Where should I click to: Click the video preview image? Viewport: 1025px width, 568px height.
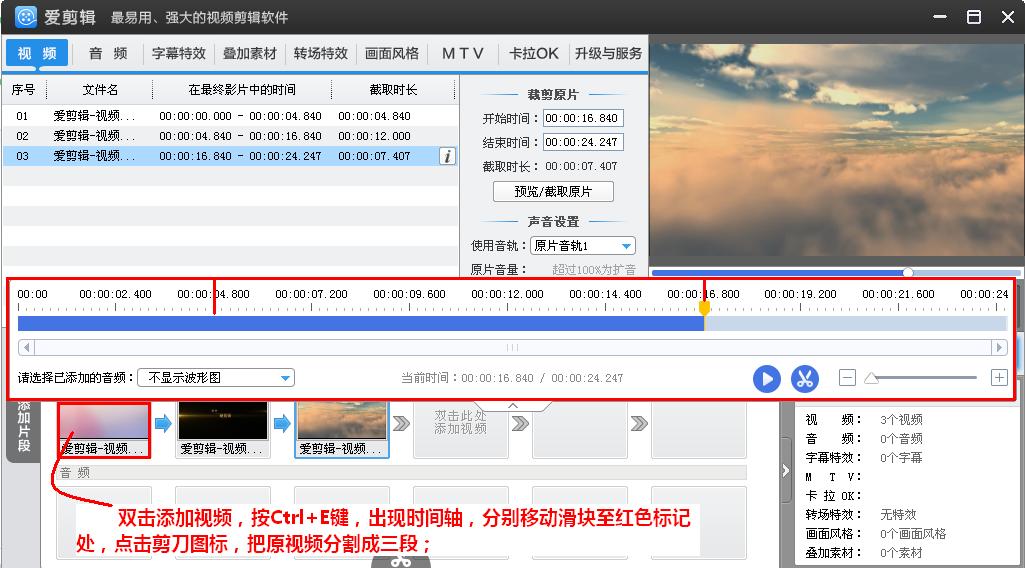[837, 150]
